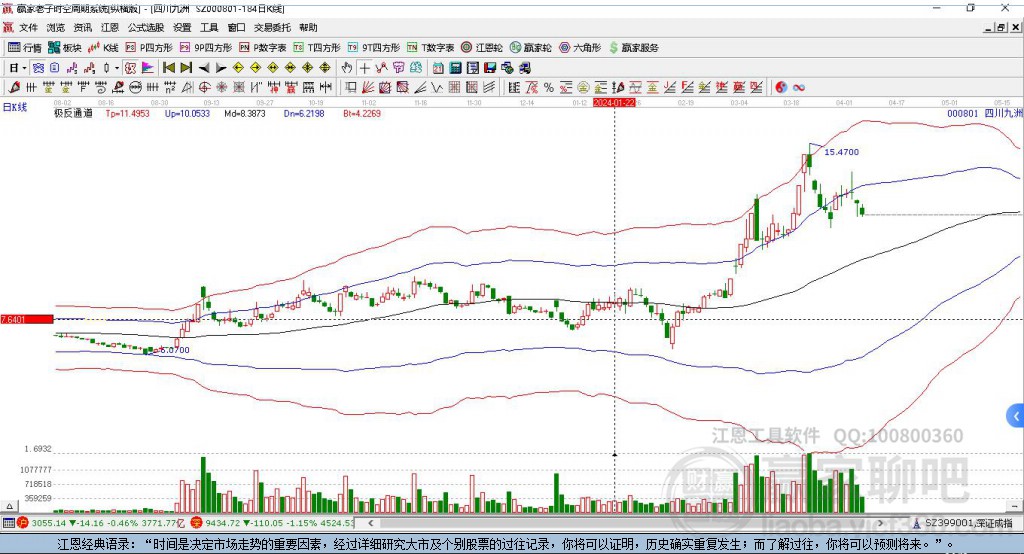This screenshot has height=554, width=1024.
Task: Click the blue infinity symbol icon
Action: (799, 88)
